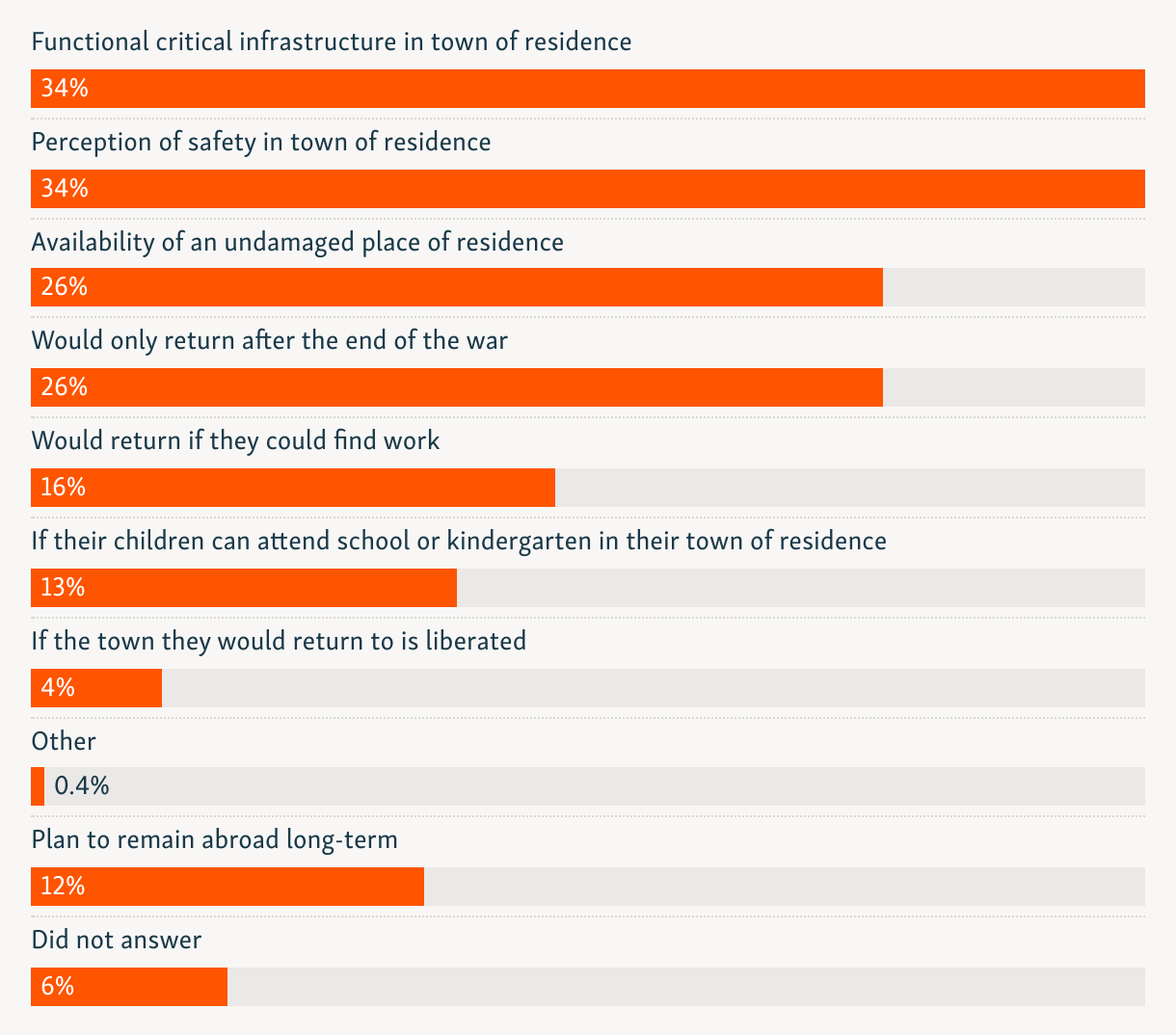This screenshot has height=1035, width=1176.
Task: Select the 13% school or kindergarten bar
Action: click(x=244, y=588)
